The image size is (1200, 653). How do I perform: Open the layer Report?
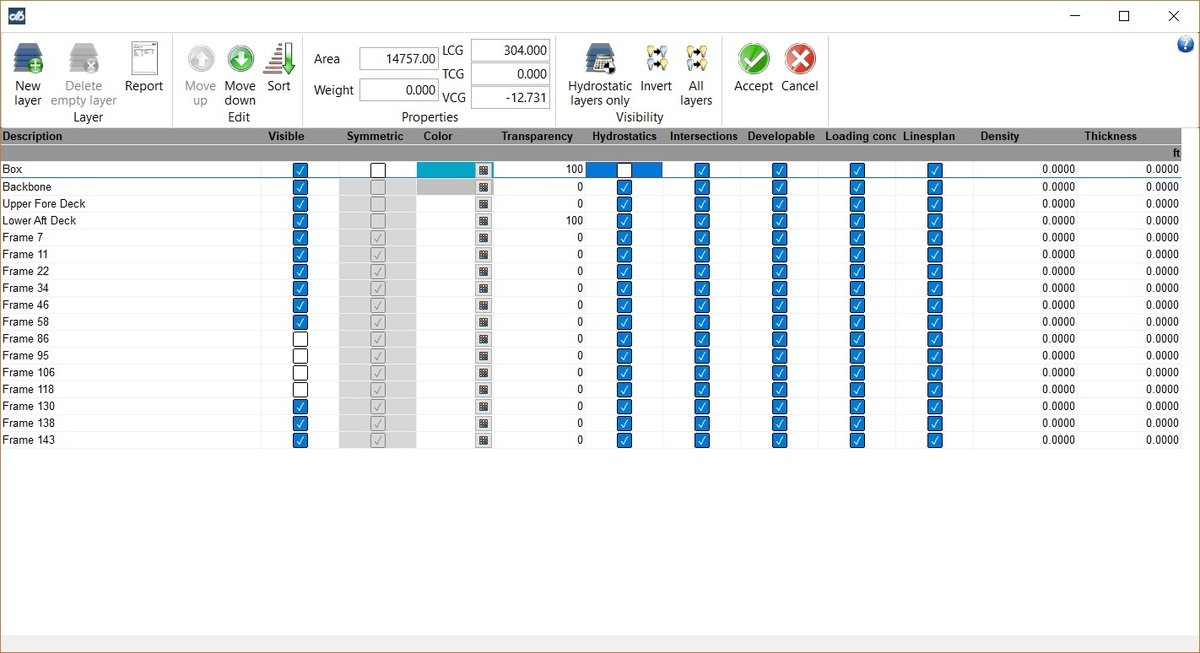[144, 60]
